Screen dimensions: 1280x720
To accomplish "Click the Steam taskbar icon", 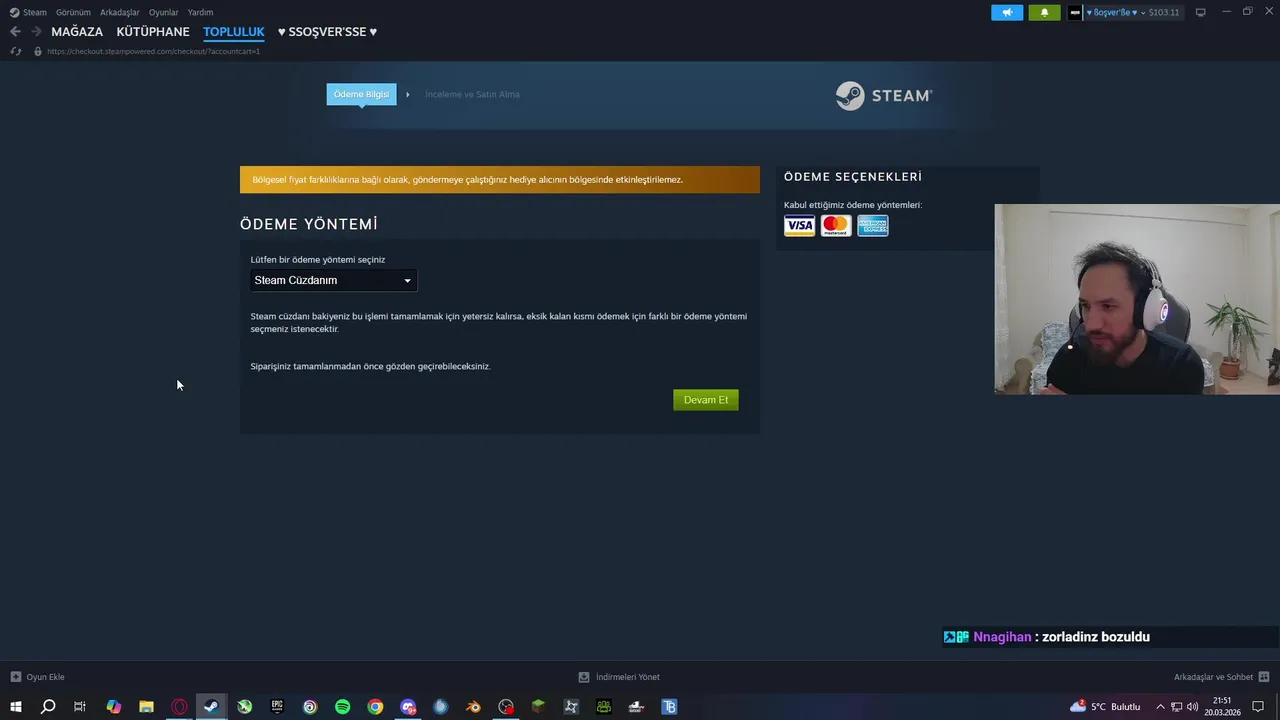I will coord(211,707).
